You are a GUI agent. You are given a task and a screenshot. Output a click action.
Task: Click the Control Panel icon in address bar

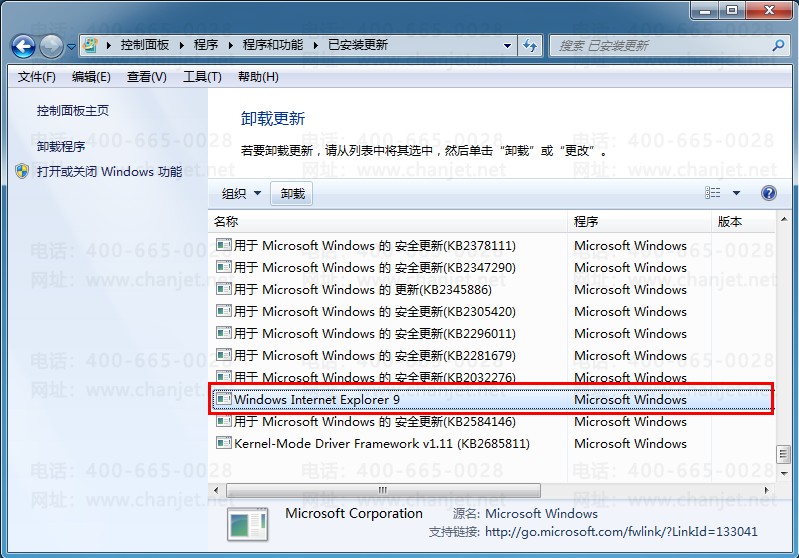(x=90, y=45)
